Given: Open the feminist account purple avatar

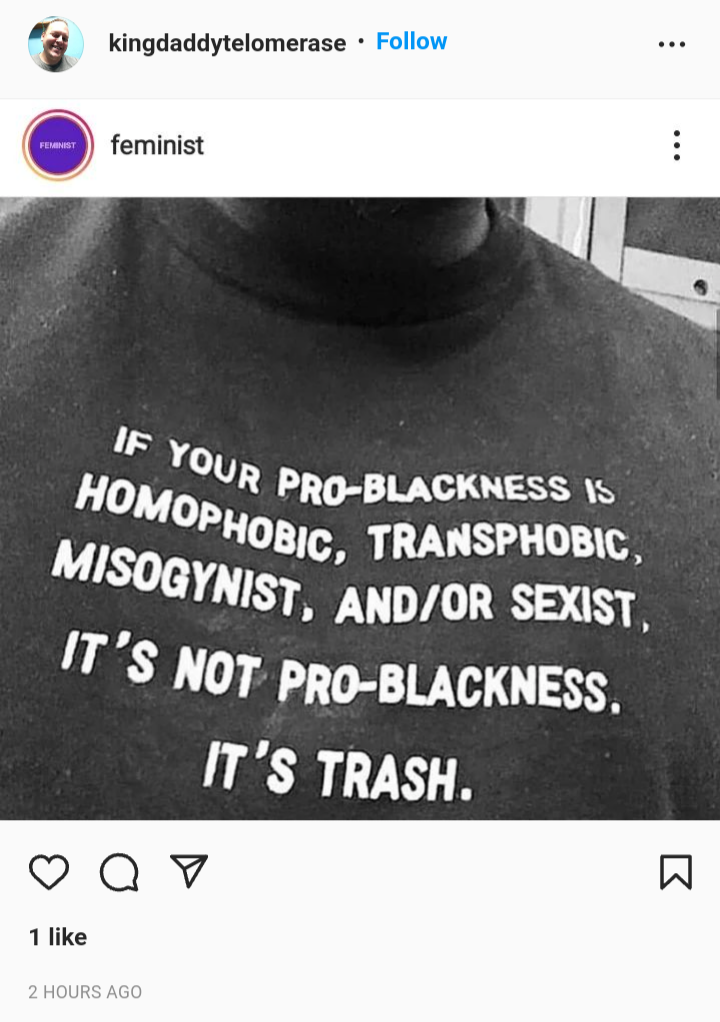Looking at the screenshot, I should (58, 145).
